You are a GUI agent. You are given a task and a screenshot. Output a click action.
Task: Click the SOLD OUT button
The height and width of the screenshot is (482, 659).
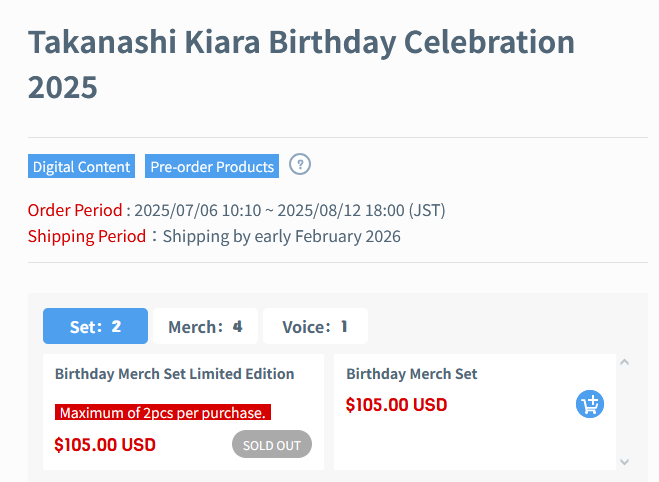[x=272, y=444]
